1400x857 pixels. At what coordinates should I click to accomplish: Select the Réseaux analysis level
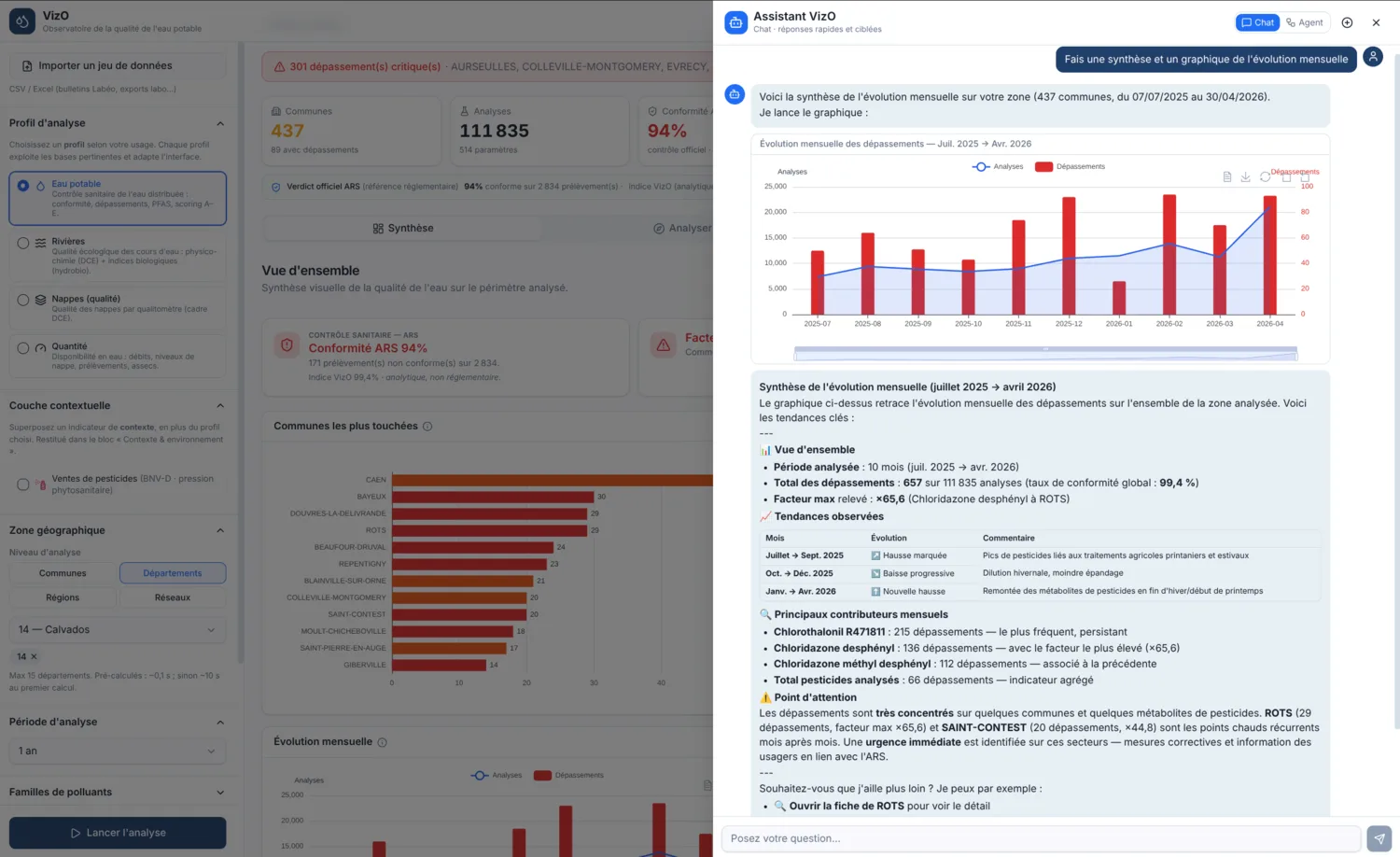click(x=173, y=597)
